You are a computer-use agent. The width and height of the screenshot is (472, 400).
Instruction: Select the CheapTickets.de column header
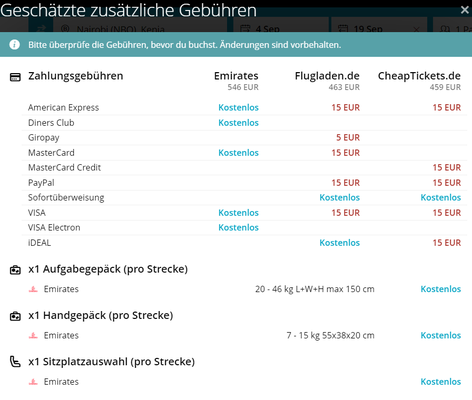pyautogui.click(x=419, y=76)
